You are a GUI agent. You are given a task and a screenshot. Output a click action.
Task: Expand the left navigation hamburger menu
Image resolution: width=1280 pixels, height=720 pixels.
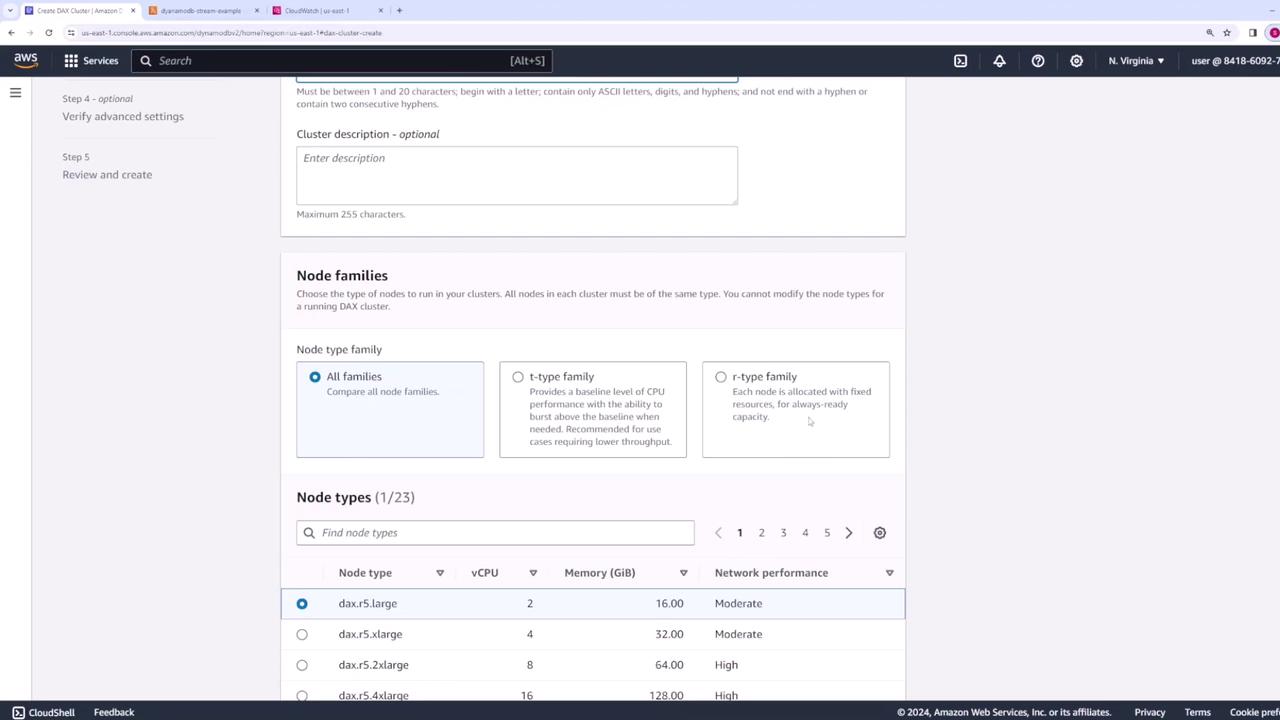[x=15, y=93]
